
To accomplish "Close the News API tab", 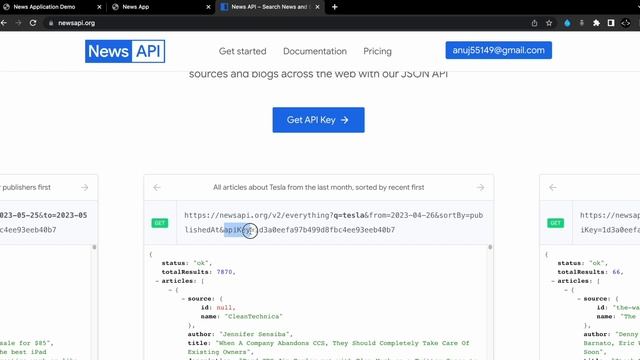I will point(317,7).
